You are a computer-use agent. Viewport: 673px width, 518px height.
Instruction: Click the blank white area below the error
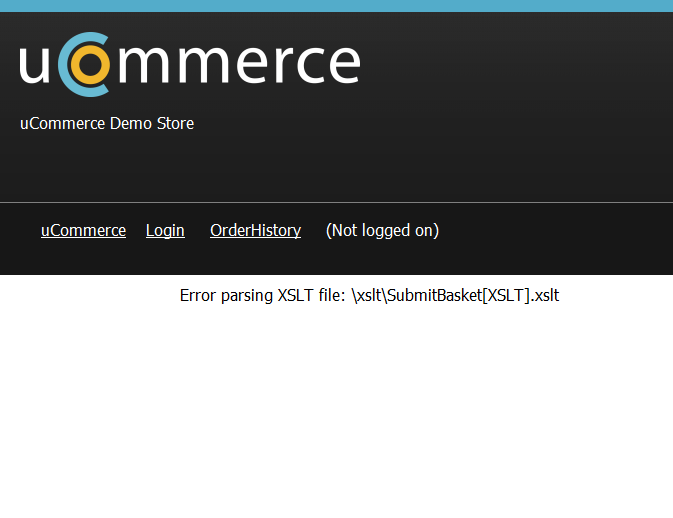[336, 408]
